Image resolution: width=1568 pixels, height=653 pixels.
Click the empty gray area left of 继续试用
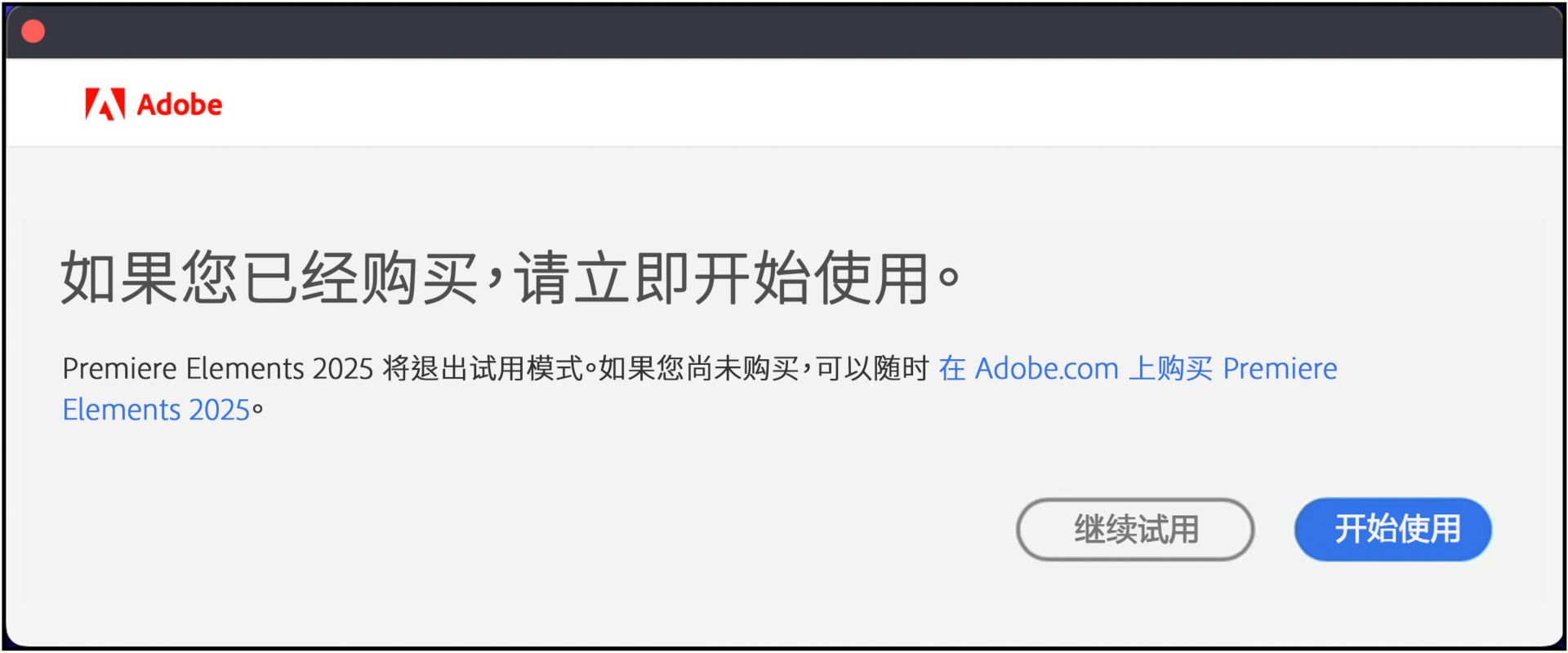click(x=523, y=529)
